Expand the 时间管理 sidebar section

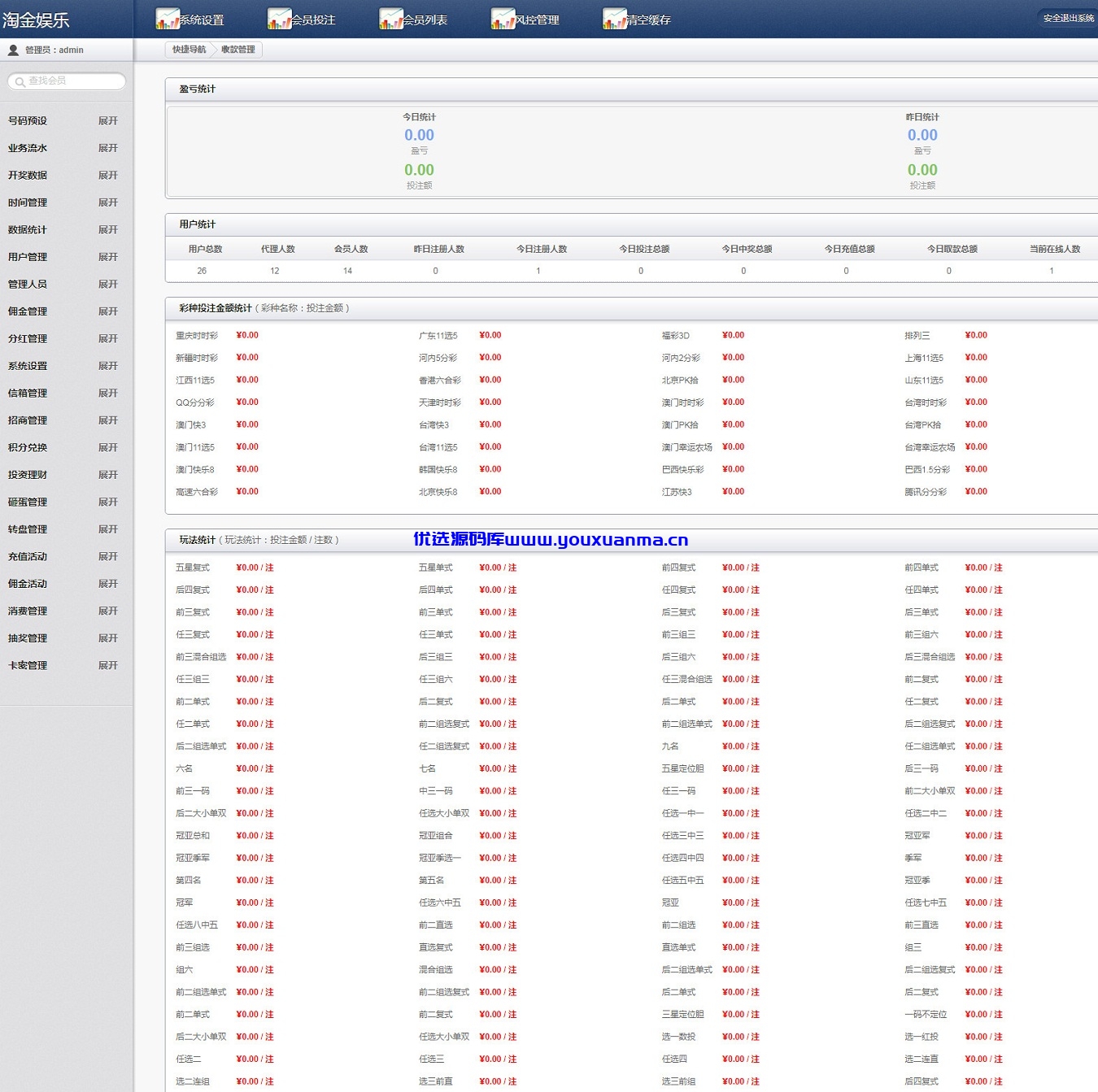(x=108, y=202)
